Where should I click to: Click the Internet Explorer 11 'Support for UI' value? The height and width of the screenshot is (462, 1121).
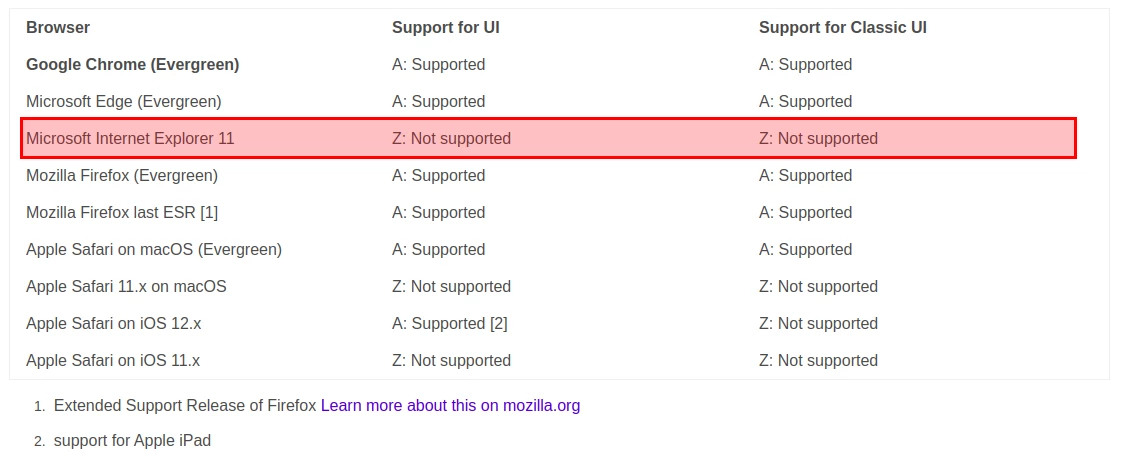click(x=451, y=138)
